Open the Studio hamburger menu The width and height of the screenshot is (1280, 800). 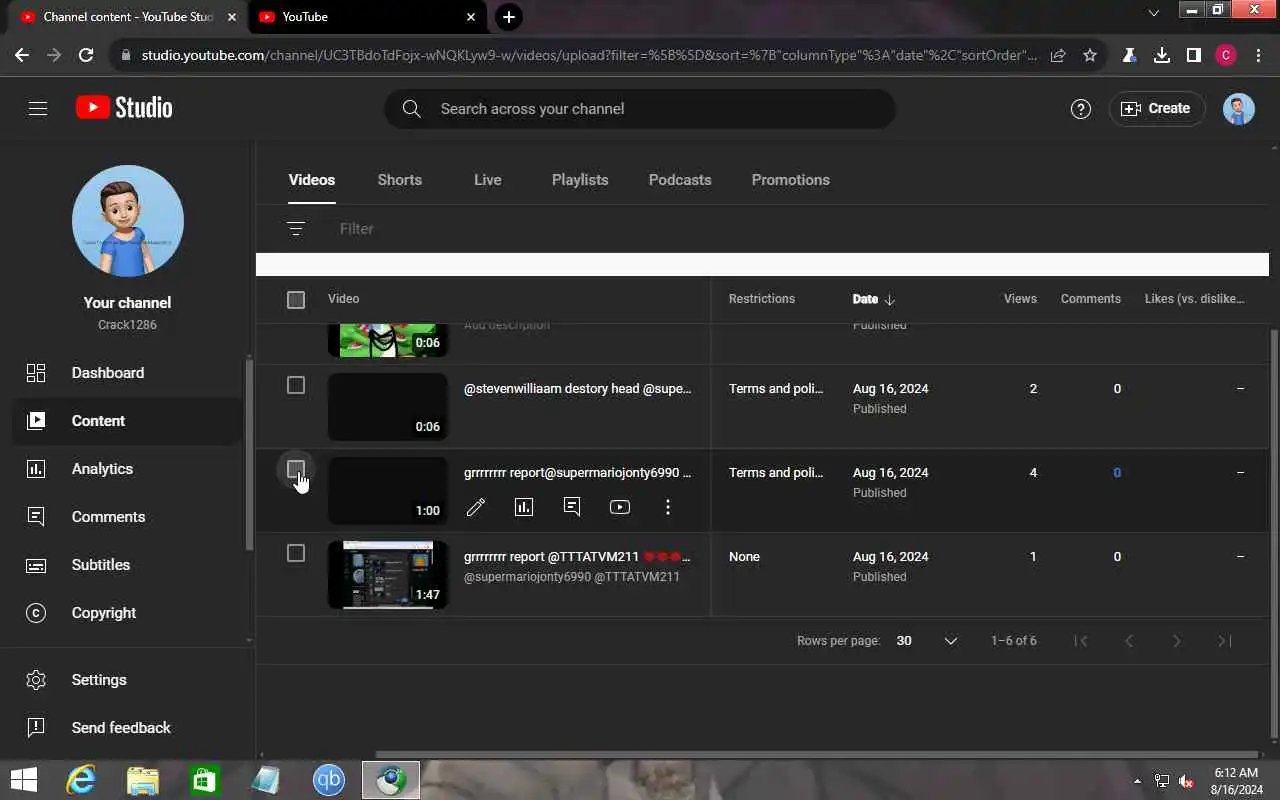click(x=38, y=108)
